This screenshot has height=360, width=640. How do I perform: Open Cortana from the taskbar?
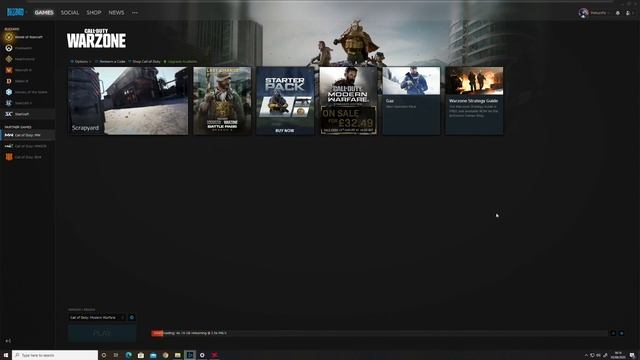pyautogui.click(x=104, y=355)
